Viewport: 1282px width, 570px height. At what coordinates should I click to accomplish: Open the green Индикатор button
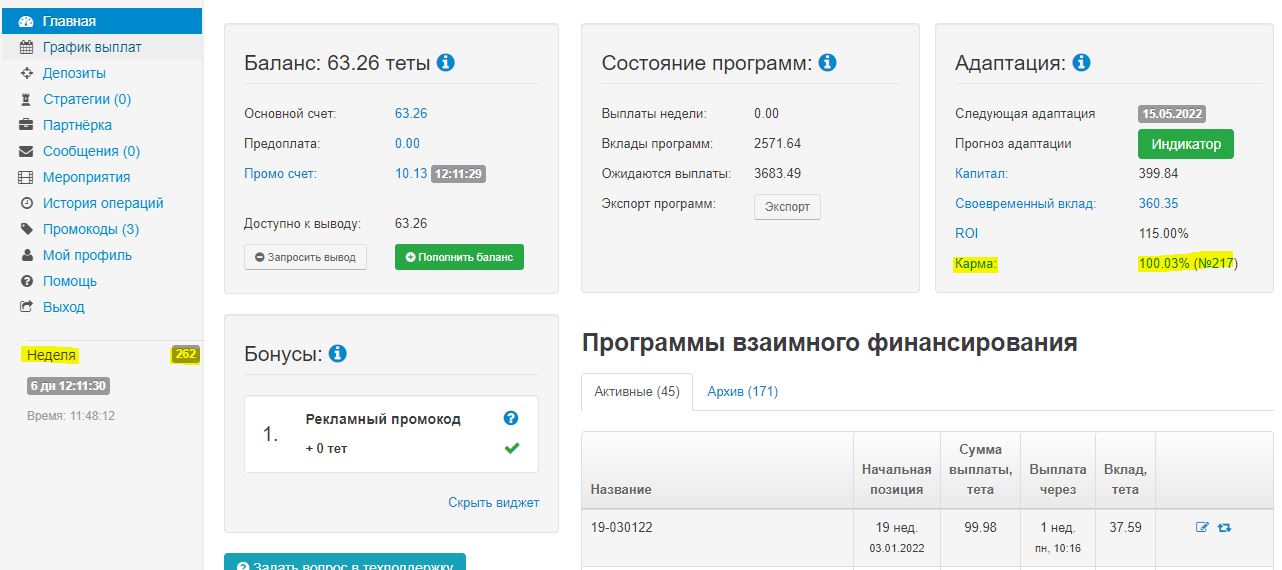1185,144
